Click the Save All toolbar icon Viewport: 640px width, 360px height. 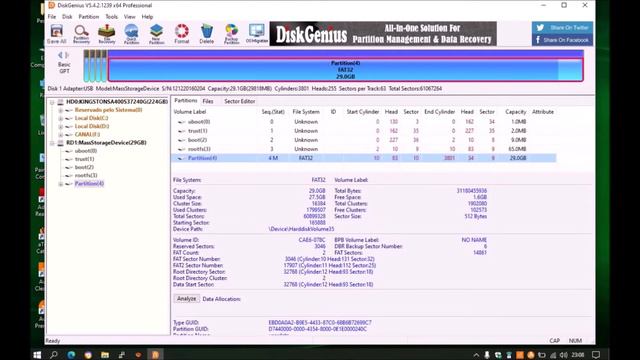pos(56,34)
